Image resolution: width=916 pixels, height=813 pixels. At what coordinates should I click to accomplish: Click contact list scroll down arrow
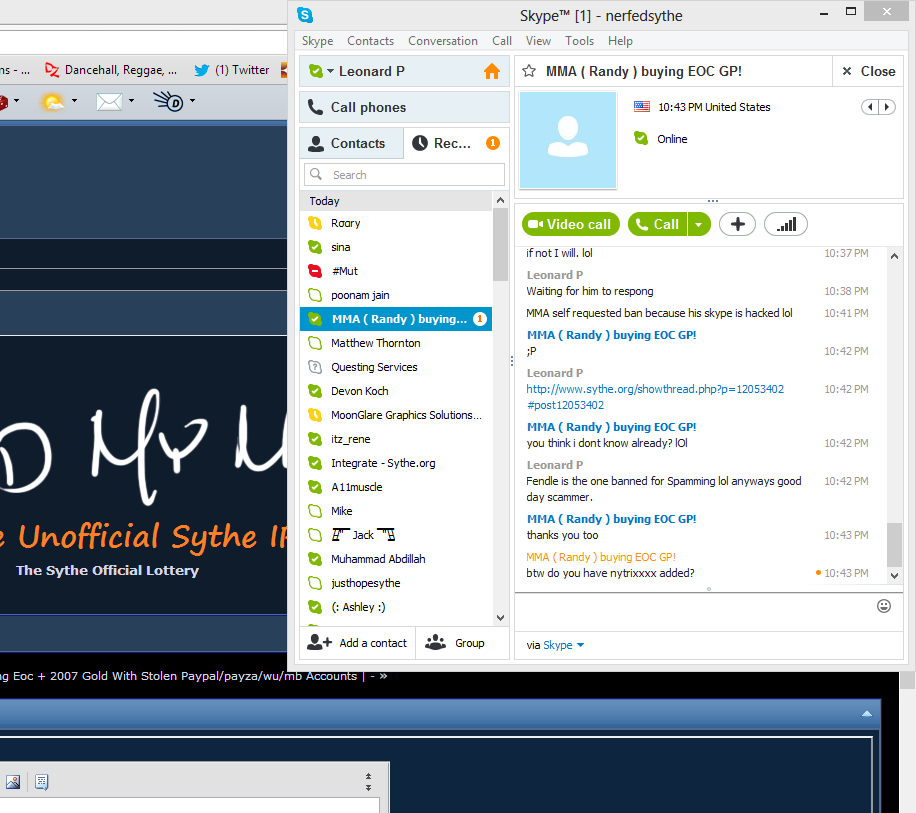pos(500,617)
